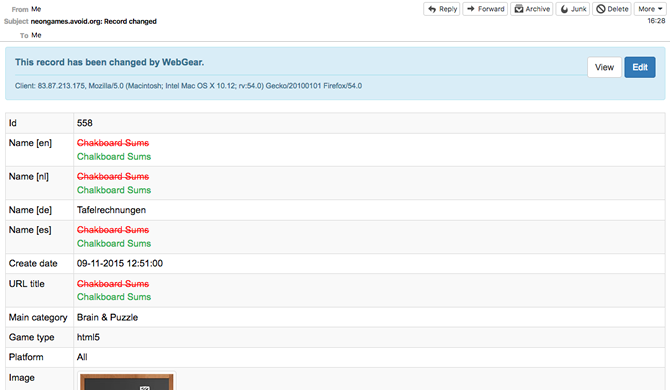Screen dimensions: 670x390
Task: Click the Game type row label
Action: [31, 337]
